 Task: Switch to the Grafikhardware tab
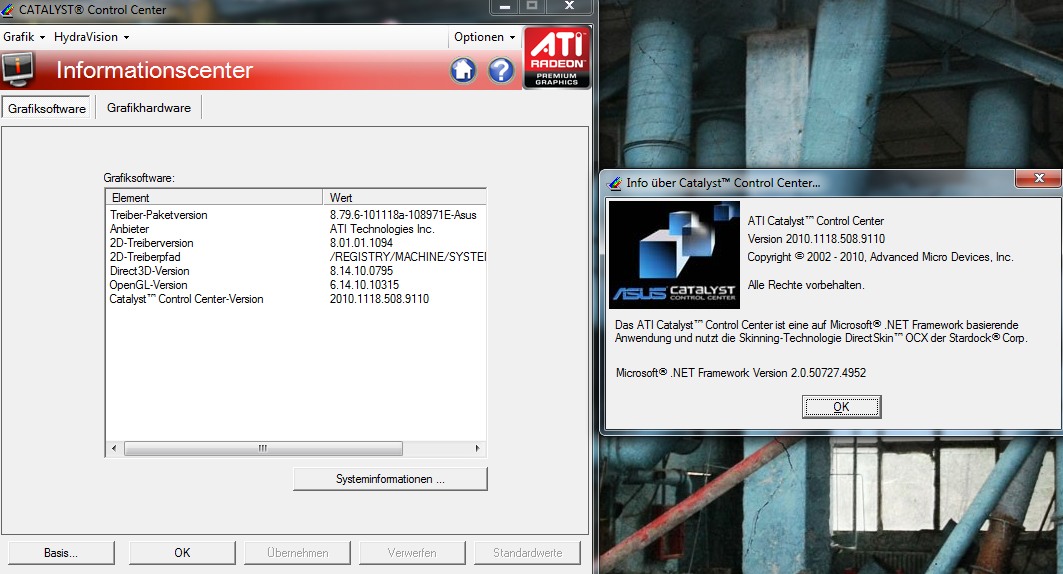pyautogui.click(x=148, y=108)
